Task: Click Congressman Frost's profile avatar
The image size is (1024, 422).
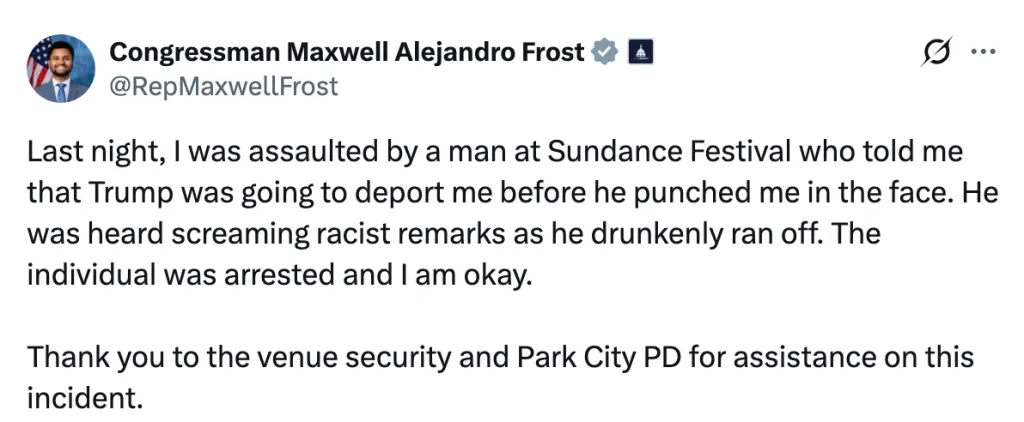Action: 61,68
